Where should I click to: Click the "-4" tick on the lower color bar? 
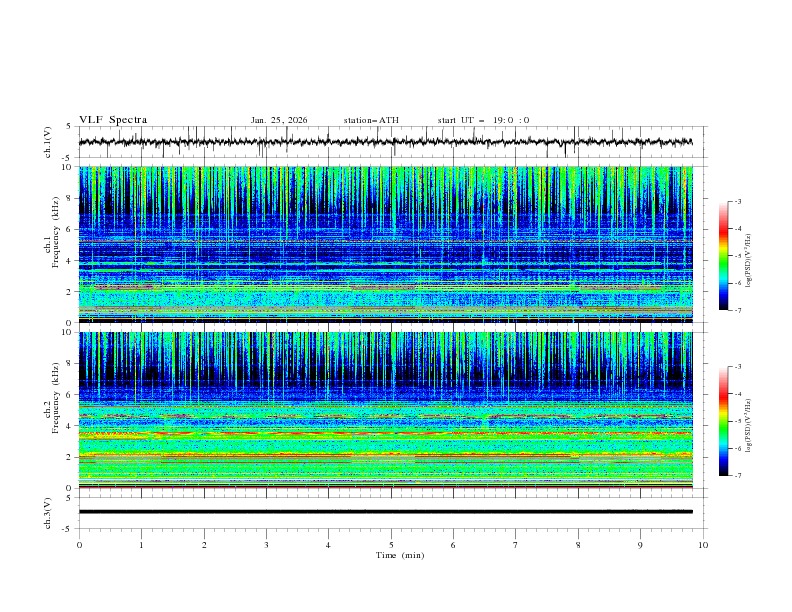[x=738, y=394]
